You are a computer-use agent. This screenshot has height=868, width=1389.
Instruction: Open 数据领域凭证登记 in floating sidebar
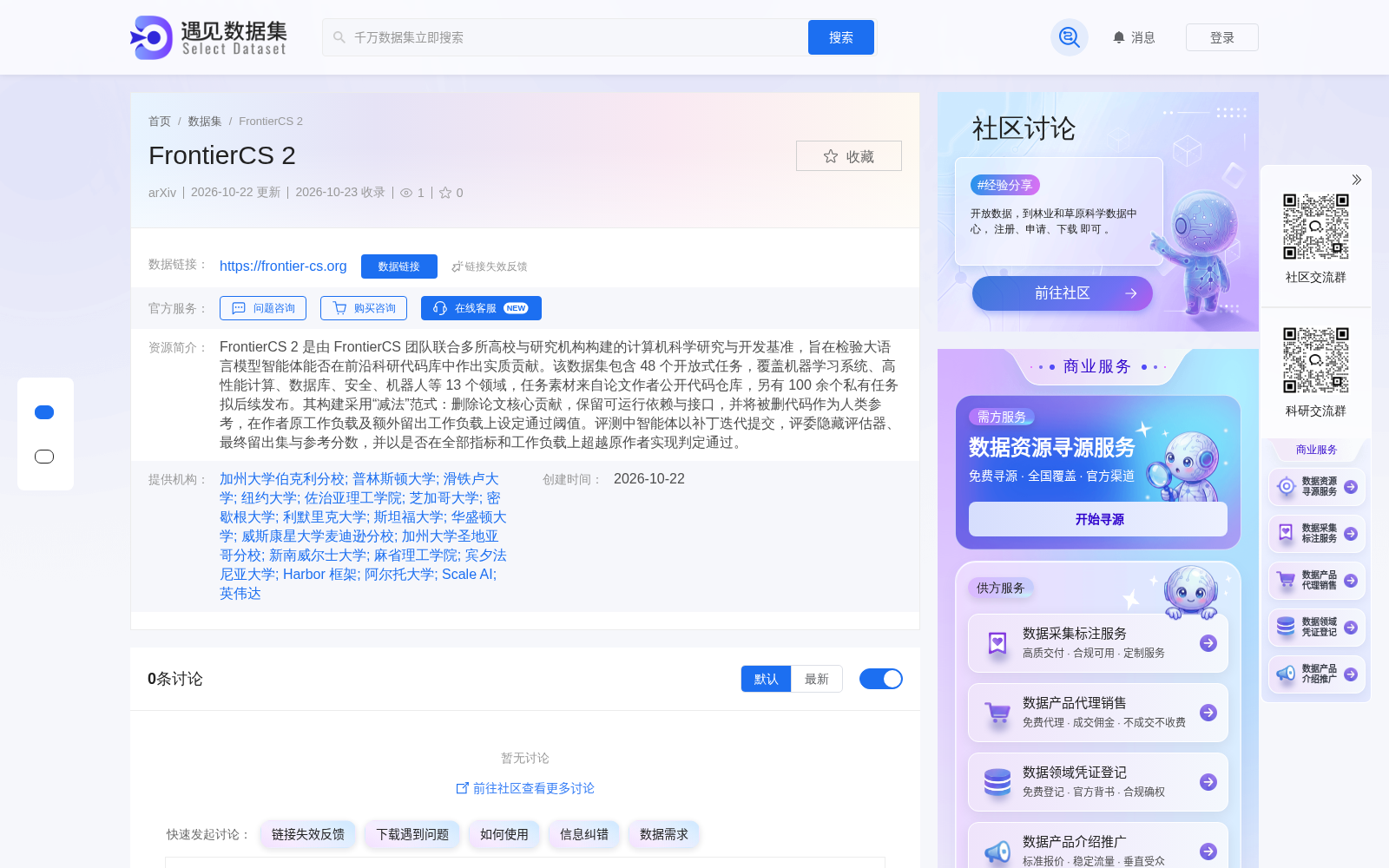[1317, 628]
